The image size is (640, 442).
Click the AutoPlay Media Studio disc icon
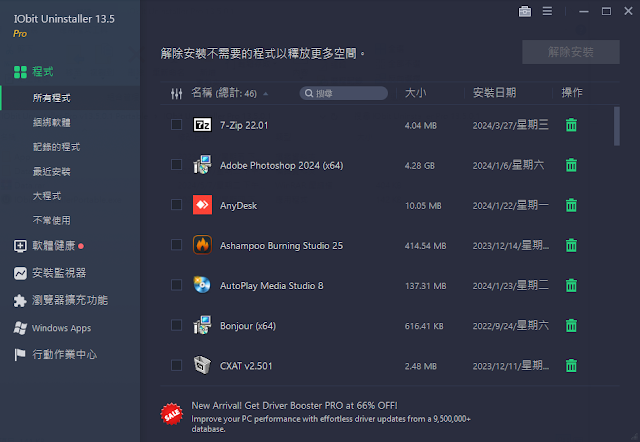click(x=202, y=285)
